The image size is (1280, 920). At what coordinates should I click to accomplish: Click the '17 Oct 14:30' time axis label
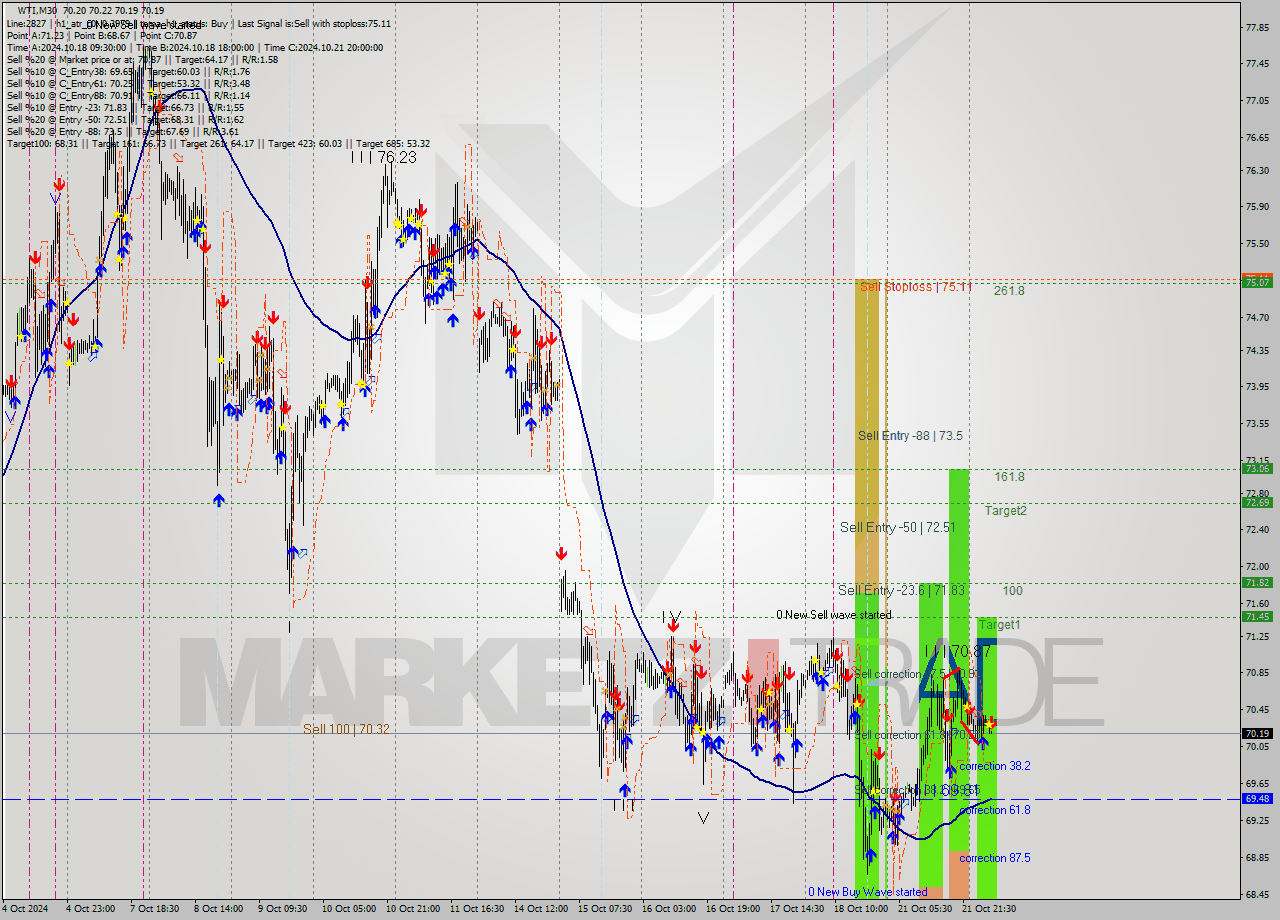click(796, 909)
